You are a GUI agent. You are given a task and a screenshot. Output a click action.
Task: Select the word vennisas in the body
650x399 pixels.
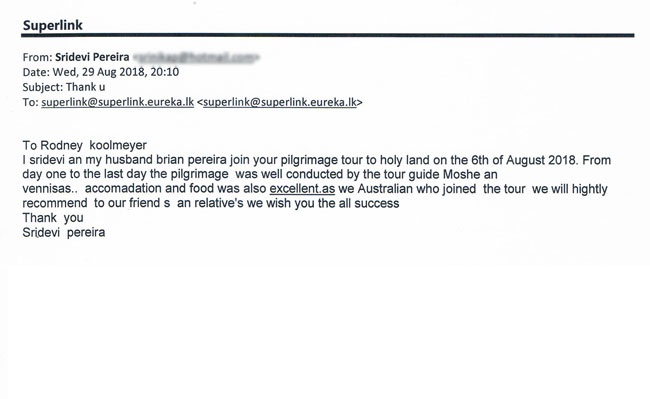coord(47,189)
